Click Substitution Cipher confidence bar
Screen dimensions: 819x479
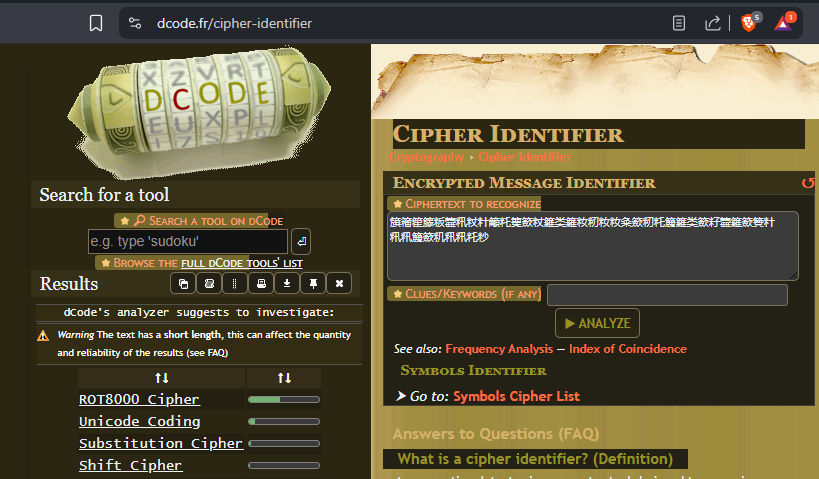pos(284,443)
